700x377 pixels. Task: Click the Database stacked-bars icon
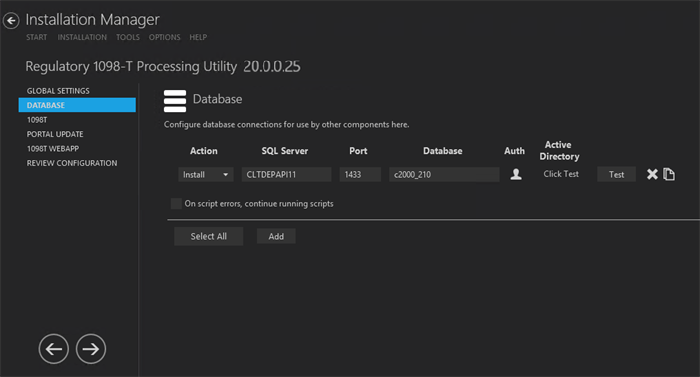point(175,101)
